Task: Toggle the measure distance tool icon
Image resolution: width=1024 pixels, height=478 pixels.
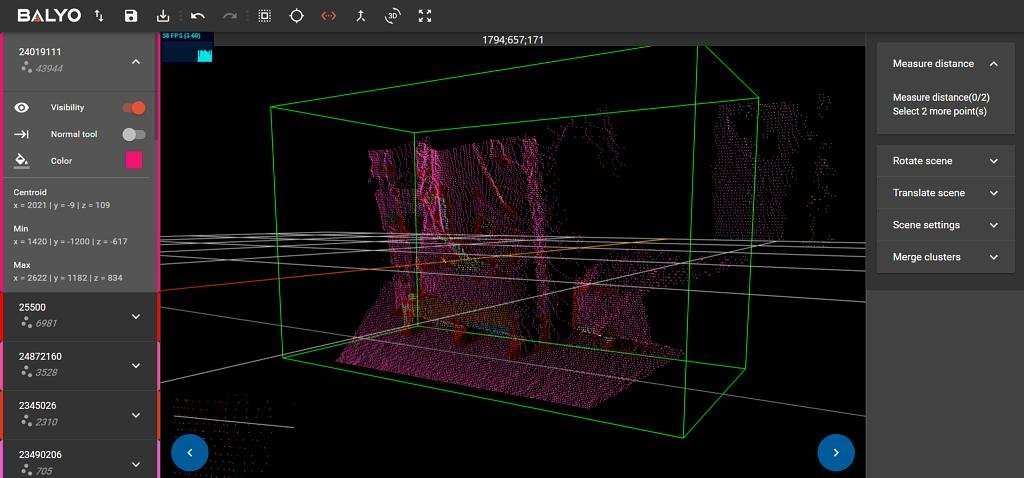Action: tap(328, 16)
